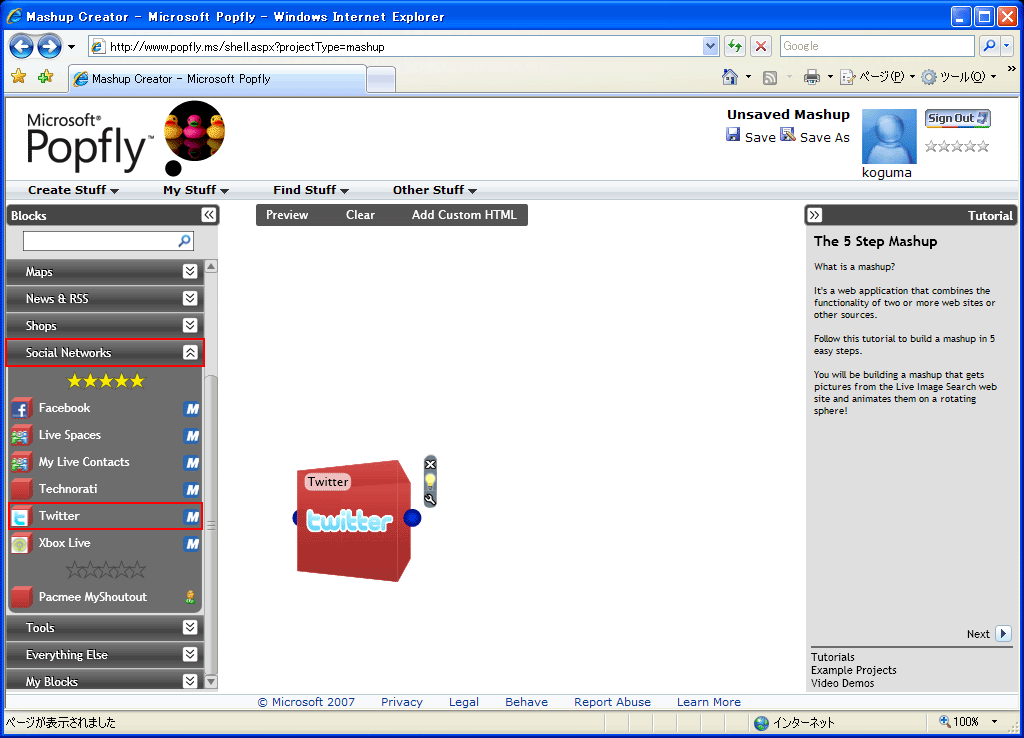Expand the My Blocks category
Image resolution: width=1024 pixels, height=738 pixels.
coord(190,681)
